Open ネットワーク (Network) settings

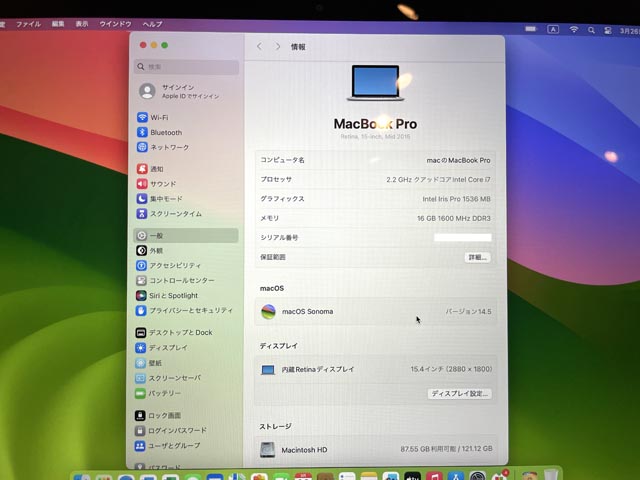[169, 147]
